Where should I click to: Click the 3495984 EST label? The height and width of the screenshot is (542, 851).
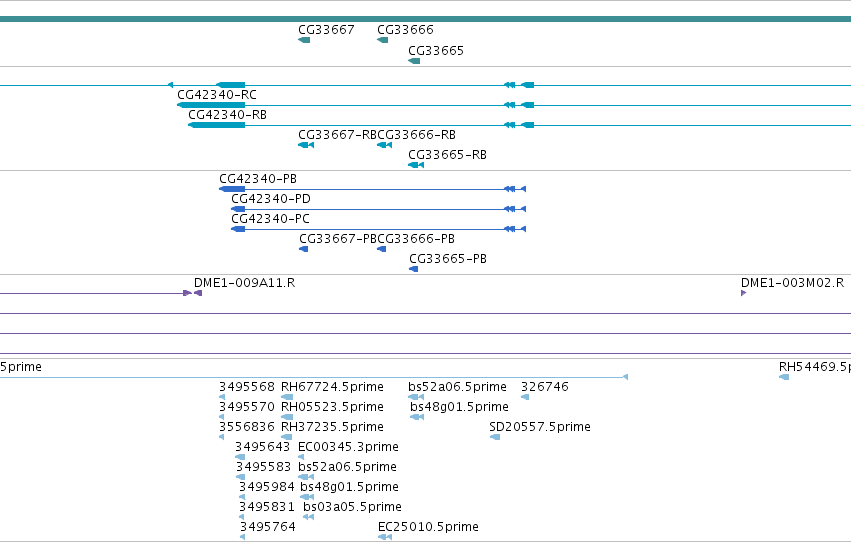coord(267,488)
